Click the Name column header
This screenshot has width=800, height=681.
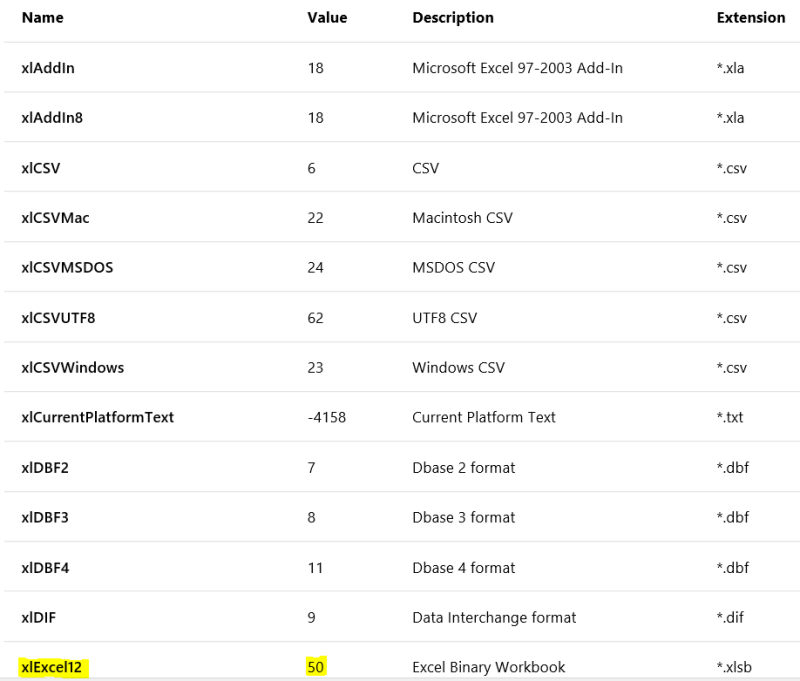(42, 18)
